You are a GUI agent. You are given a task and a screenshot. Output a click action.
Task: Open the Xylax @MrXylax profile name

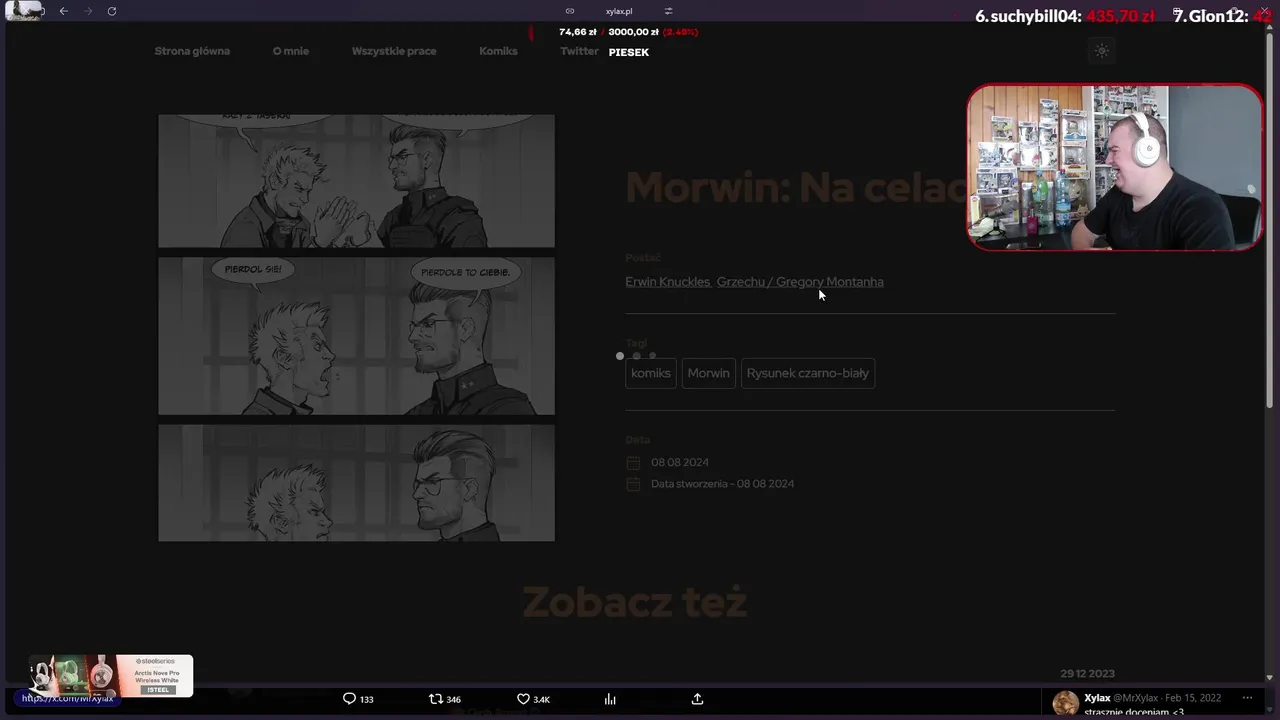click(1120, 698)
